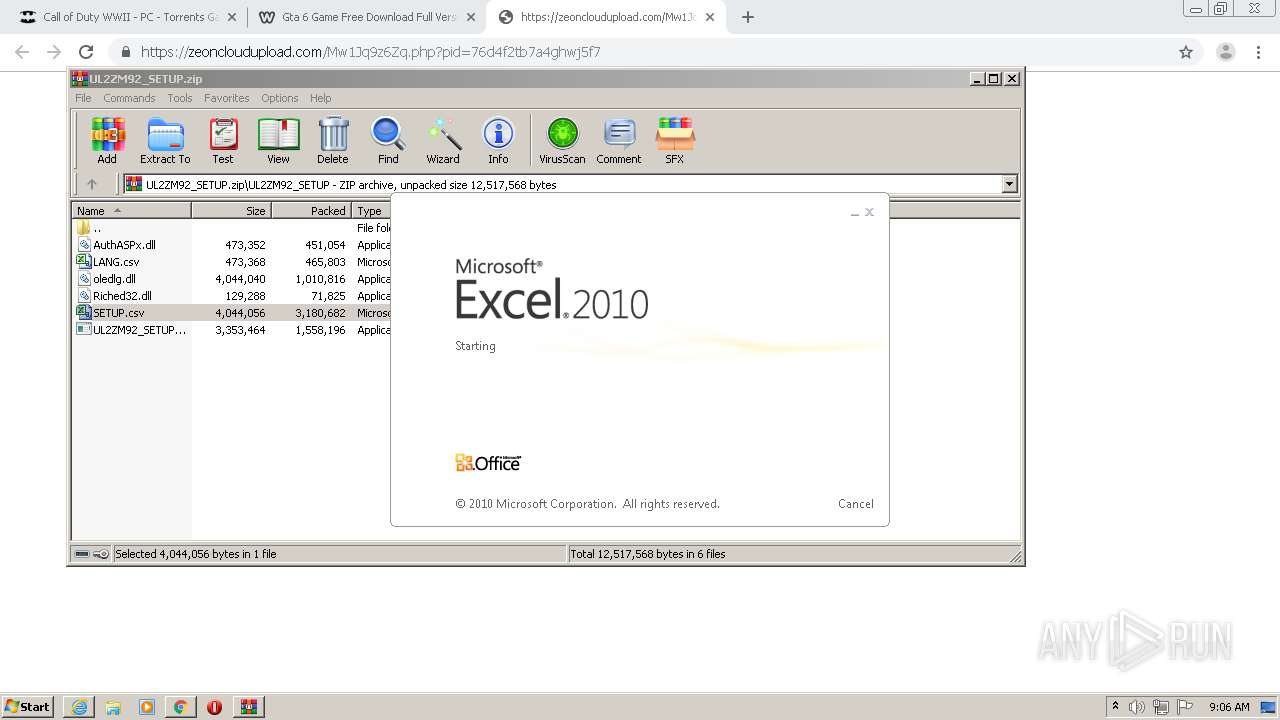Viewport: 1280px width, 720px height.
Task: Cancel the Excel 2010 startup
Action: pos(855,504)
